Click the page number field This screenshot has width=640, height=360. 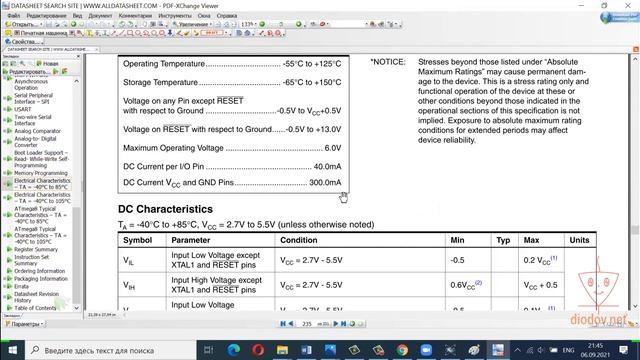(307, 324)
